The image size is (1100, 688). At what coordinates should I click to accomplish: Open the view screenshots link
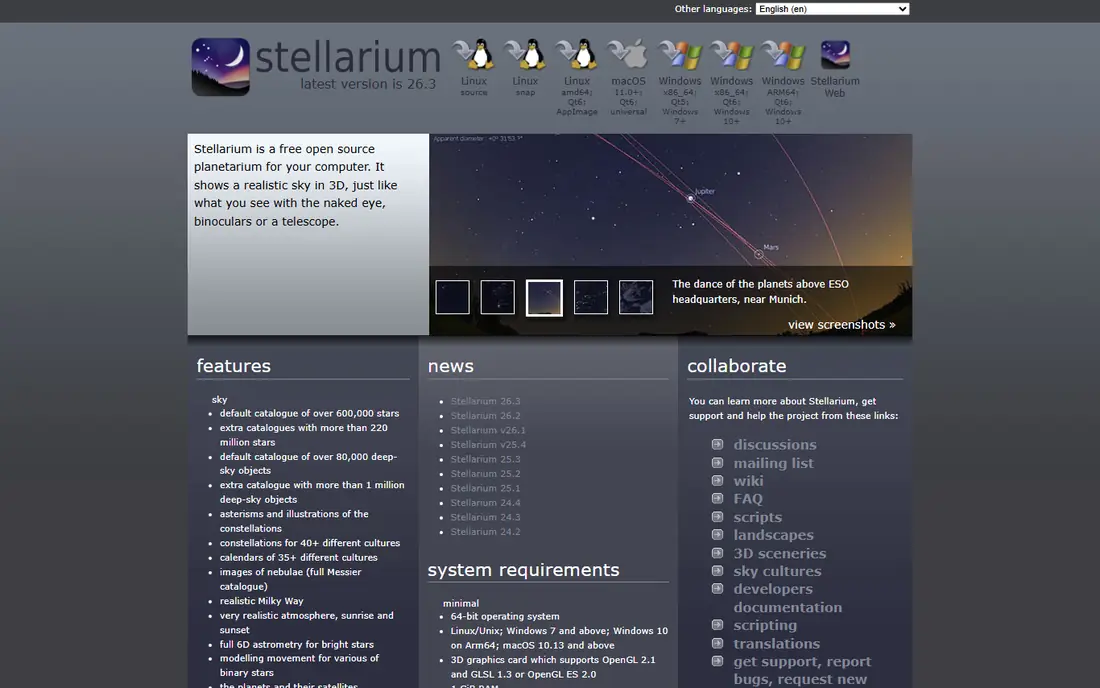[841, 325]
